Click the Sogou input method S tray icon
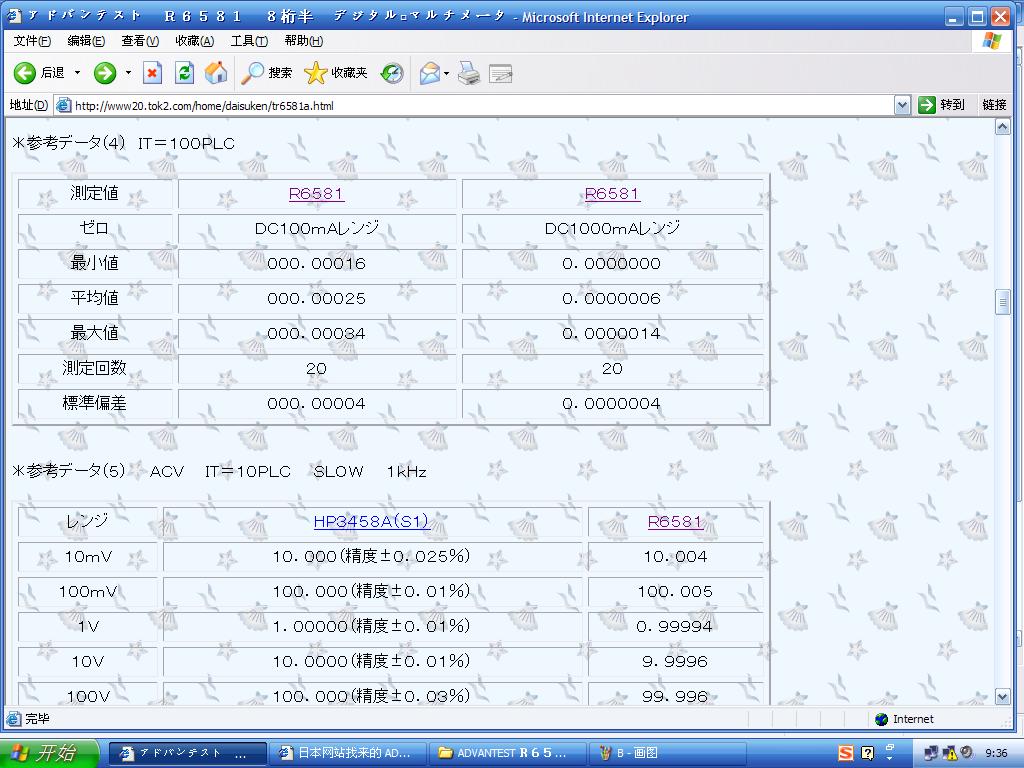Screen dimensions: 1024x768 coord(846,753)
